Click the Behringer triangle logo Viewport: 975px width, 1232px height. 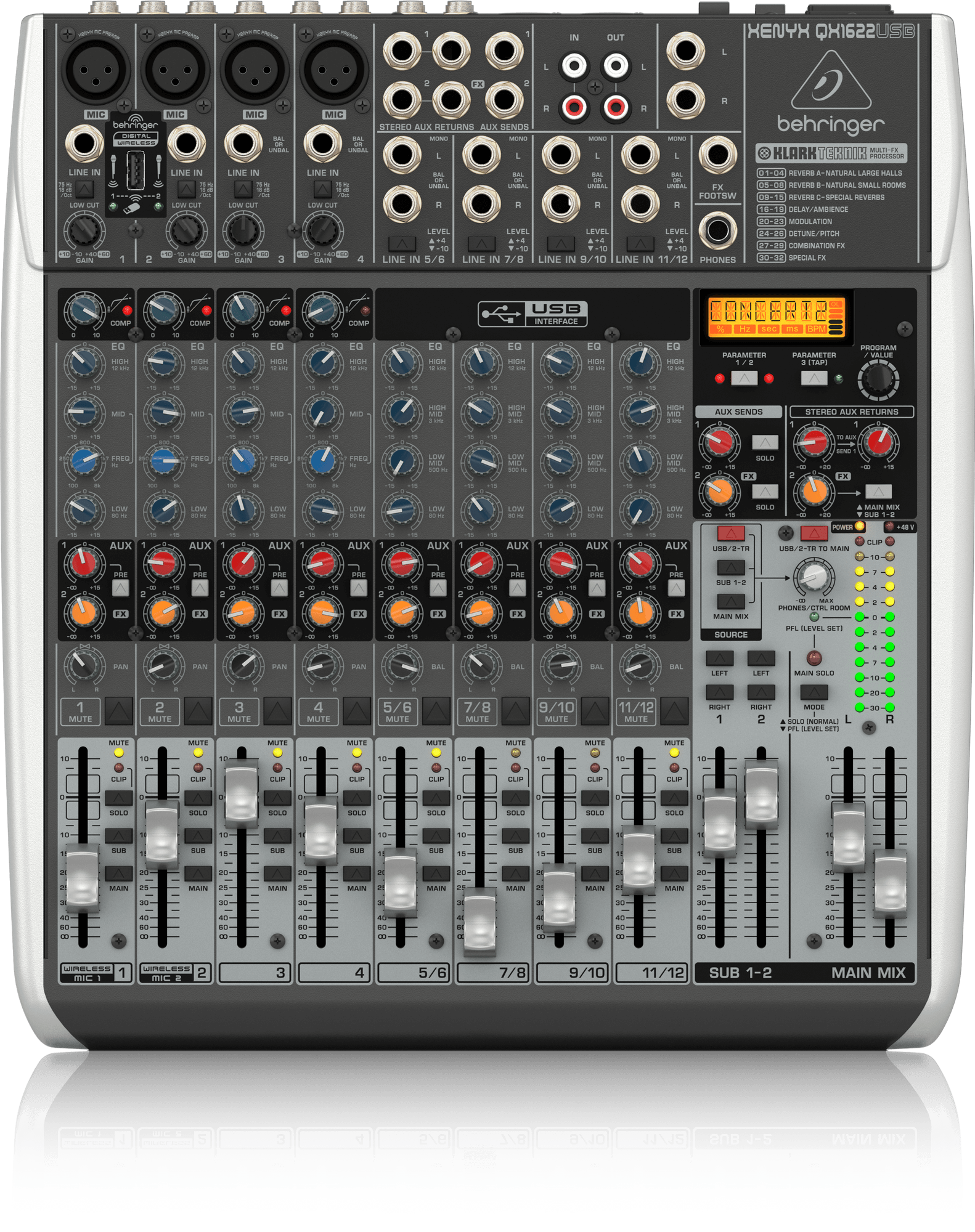(x=831, y=80)
